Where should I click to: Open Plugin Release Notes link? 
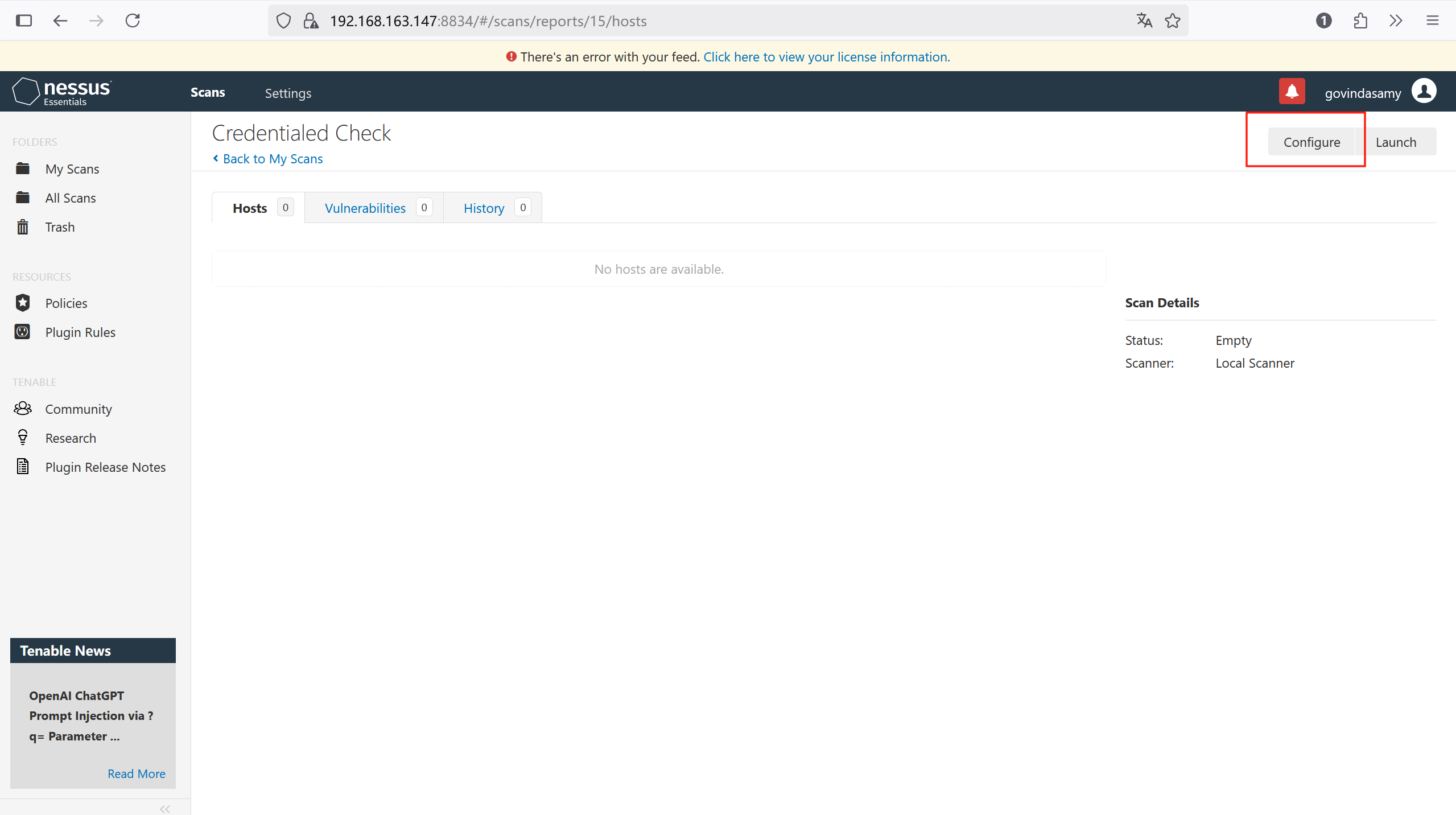coord(105,467)
